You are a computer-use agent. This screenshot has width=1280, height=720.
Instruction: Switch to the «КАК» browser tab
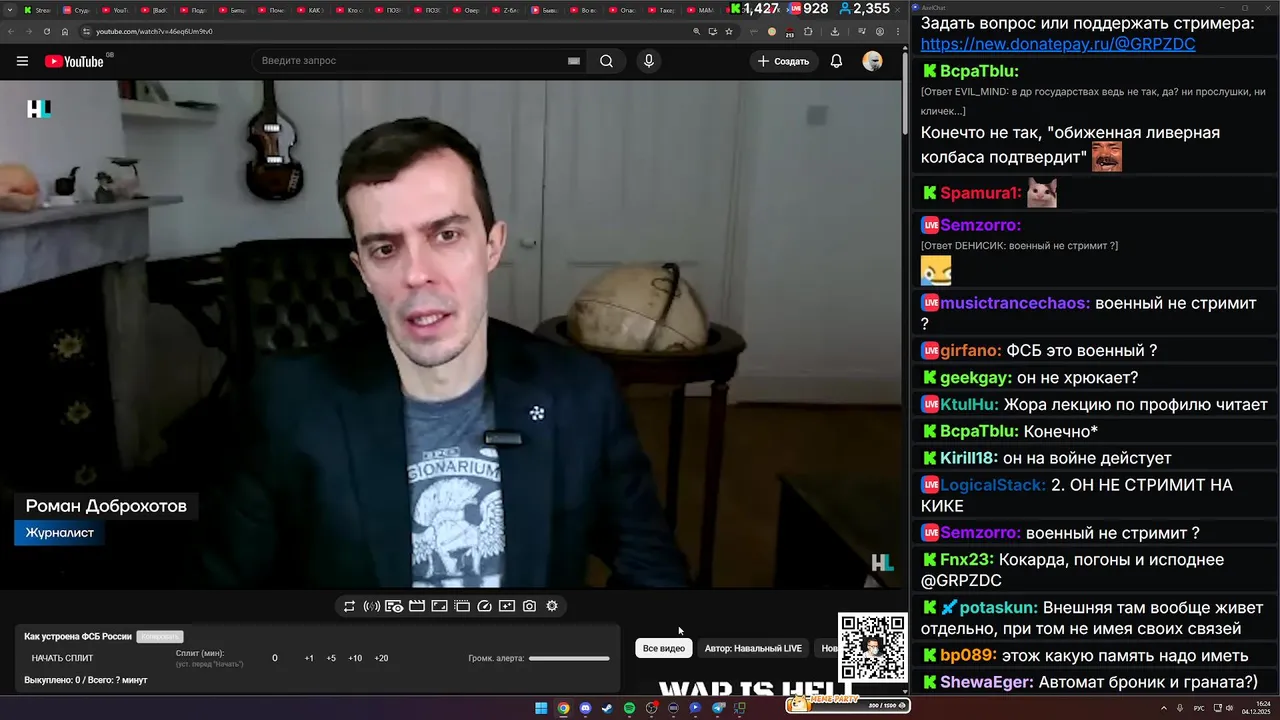[308, 10]
